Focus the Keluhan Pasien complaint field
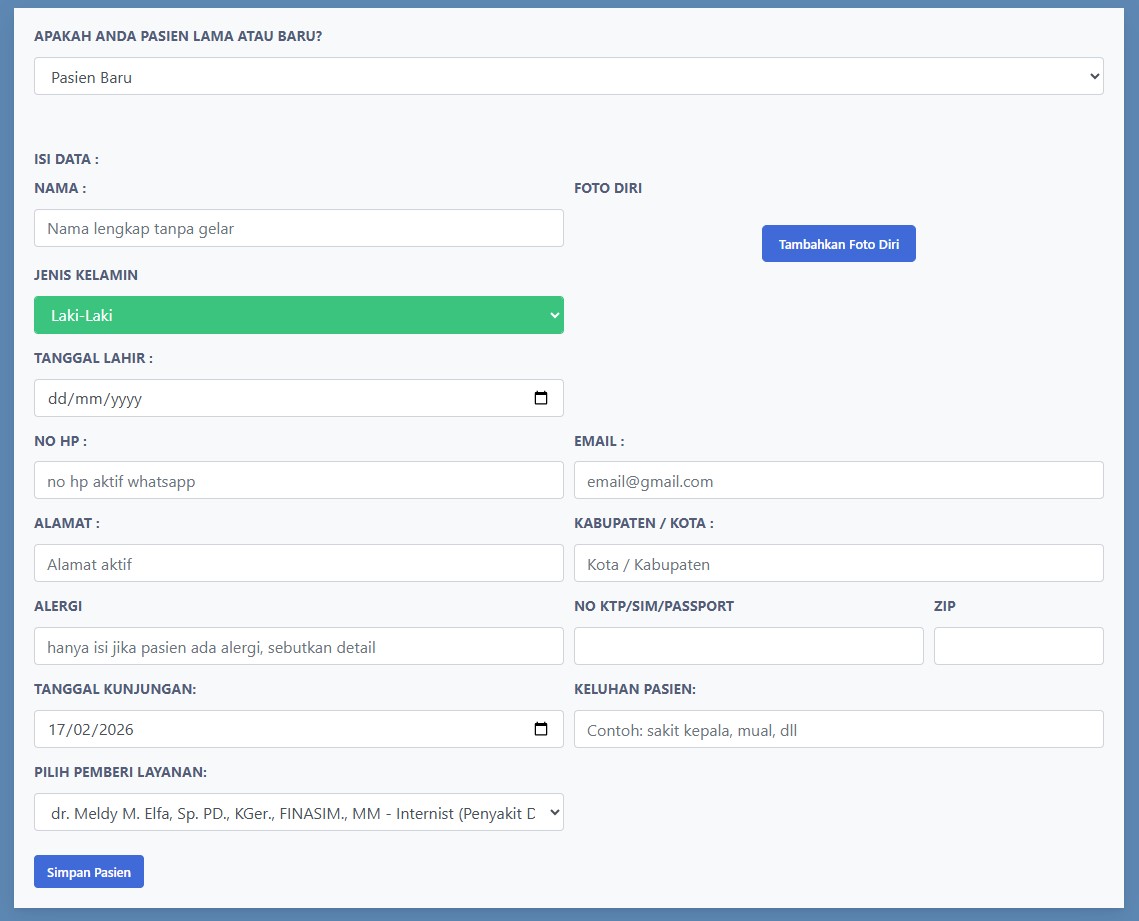Screen dimensions: 1139x921 pyautogui.click(x=838, y=730)
